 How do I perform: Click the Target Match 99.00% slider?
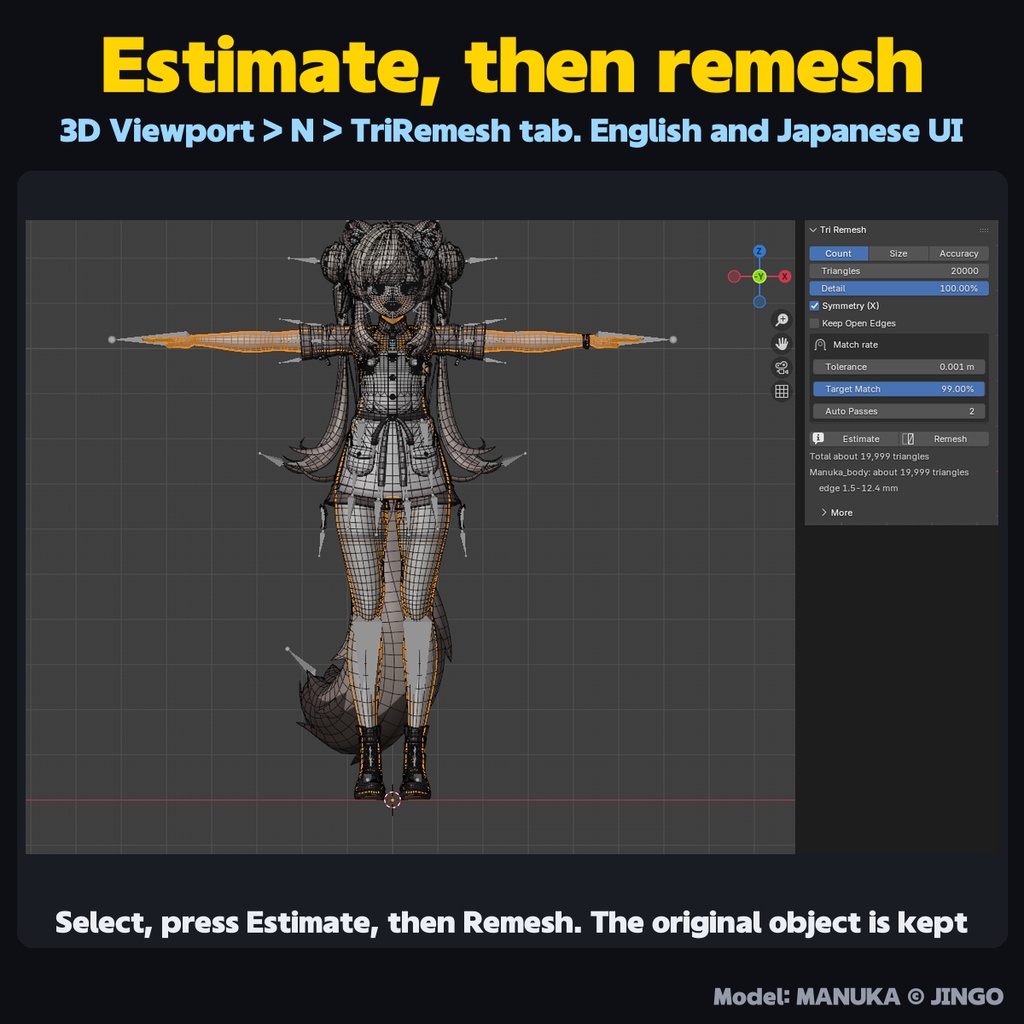click(x=899, y=389)
